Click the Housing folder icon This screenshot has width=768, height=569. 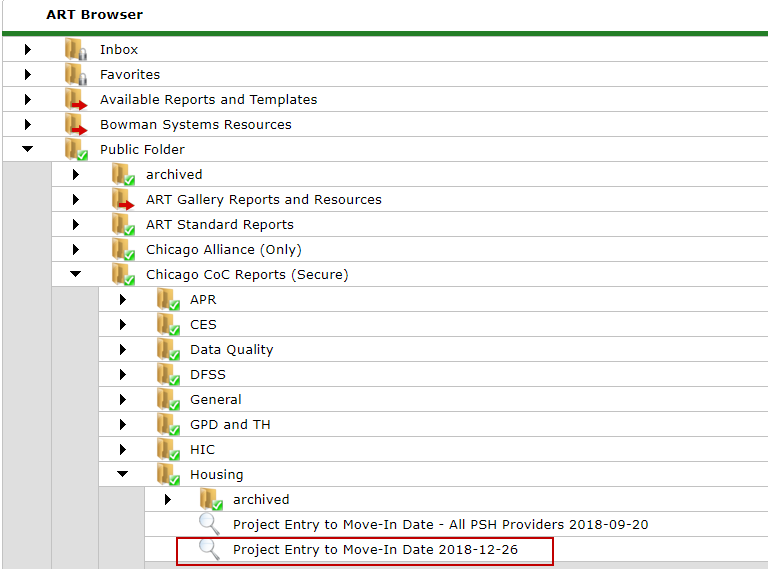168,474
